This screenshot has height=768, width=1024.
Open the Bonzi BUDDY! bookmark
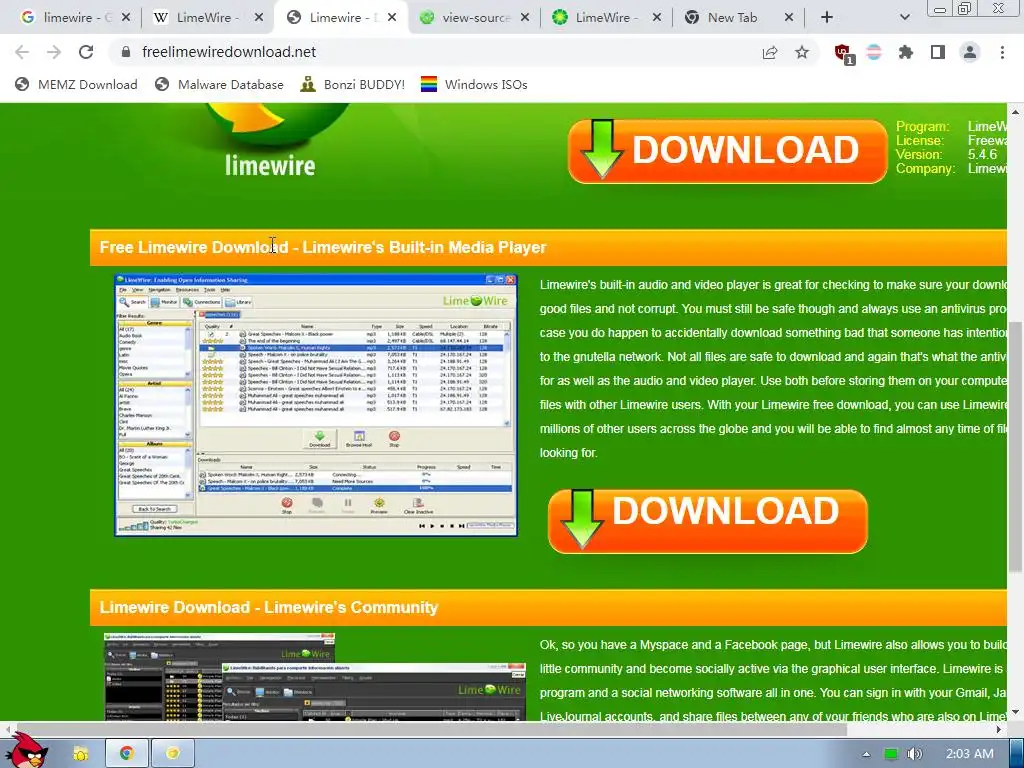pos(353,84)
